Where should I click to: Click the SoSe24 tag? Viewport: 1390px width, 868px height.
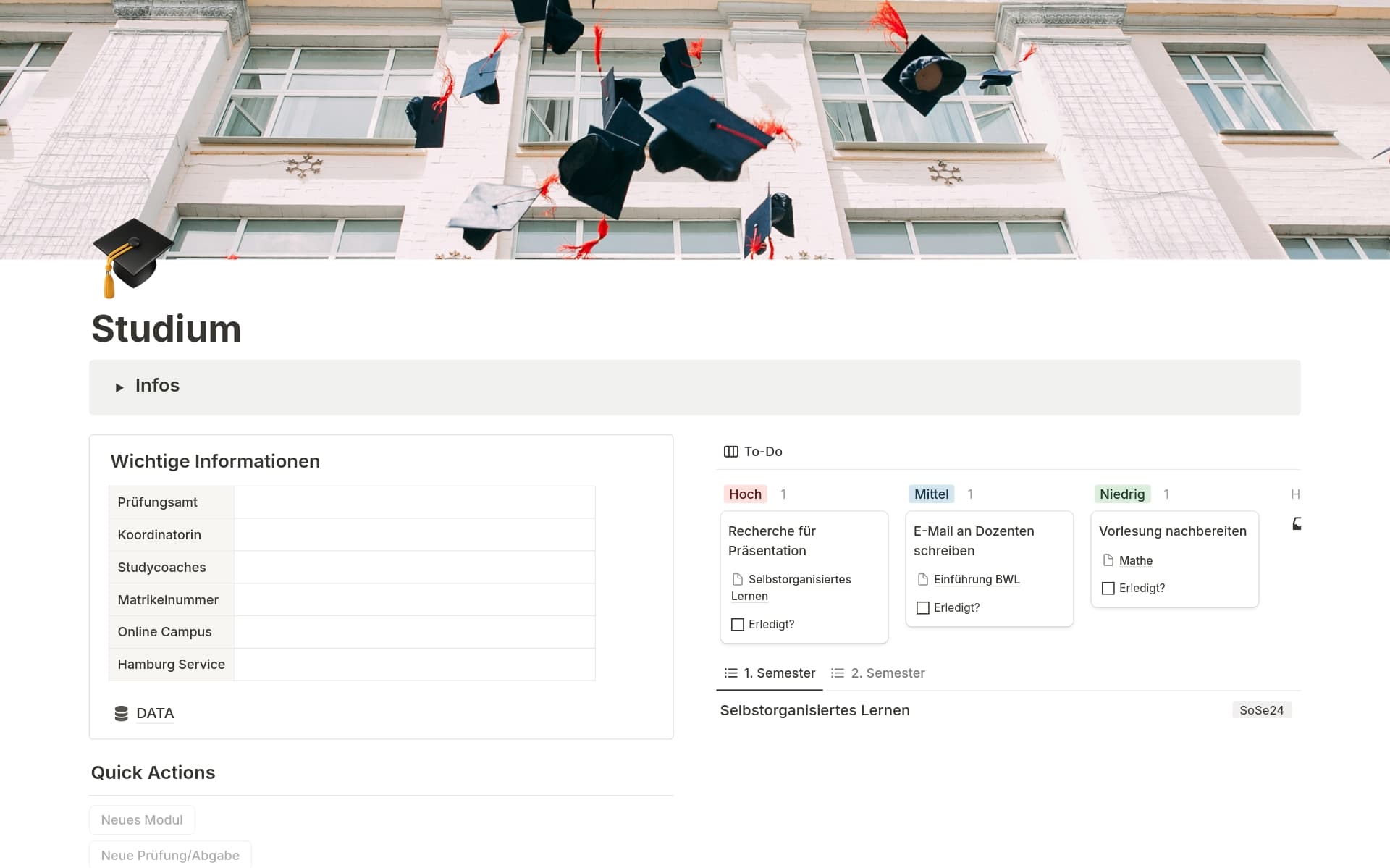point(1260,710)
